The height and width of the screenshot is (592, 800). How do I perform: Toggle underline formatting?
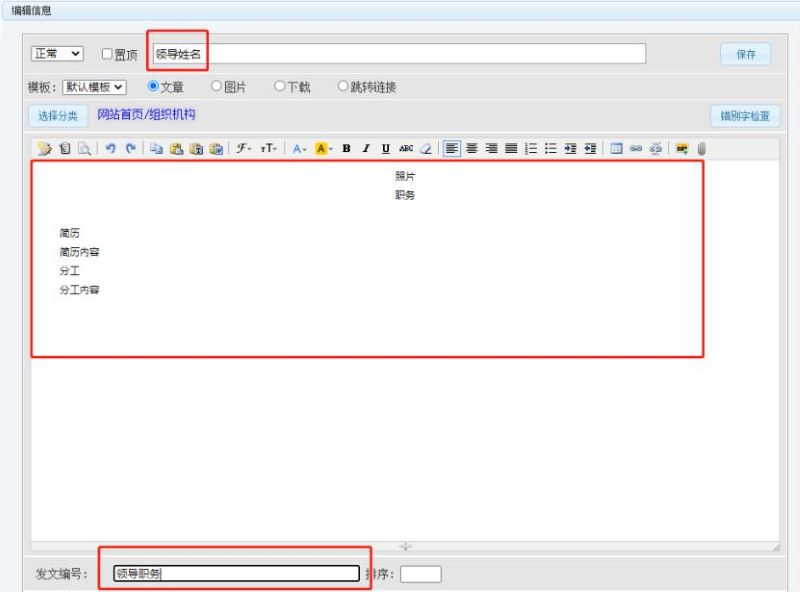point(385,148)
